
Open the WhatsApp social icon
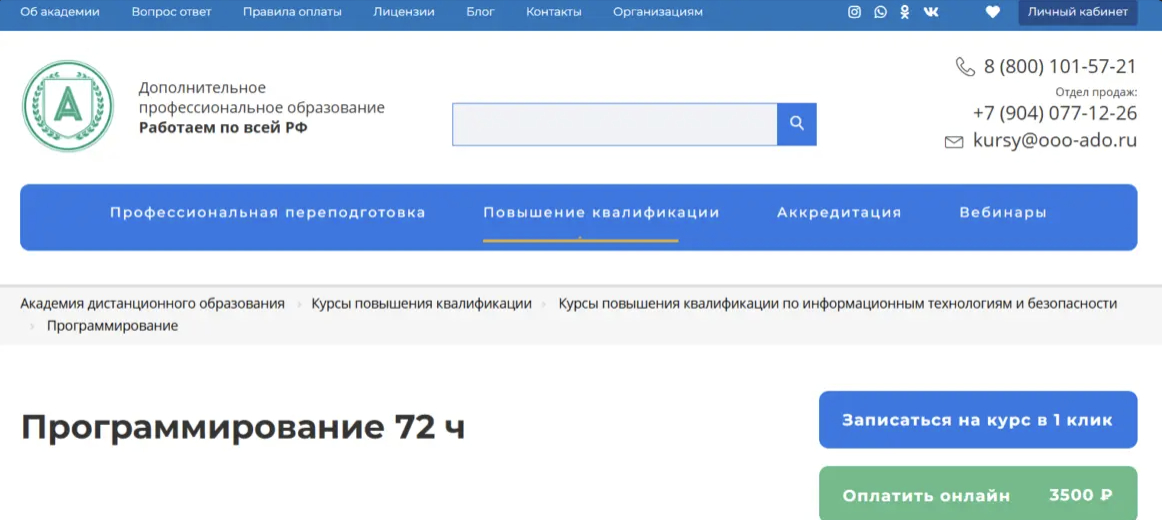880,12
